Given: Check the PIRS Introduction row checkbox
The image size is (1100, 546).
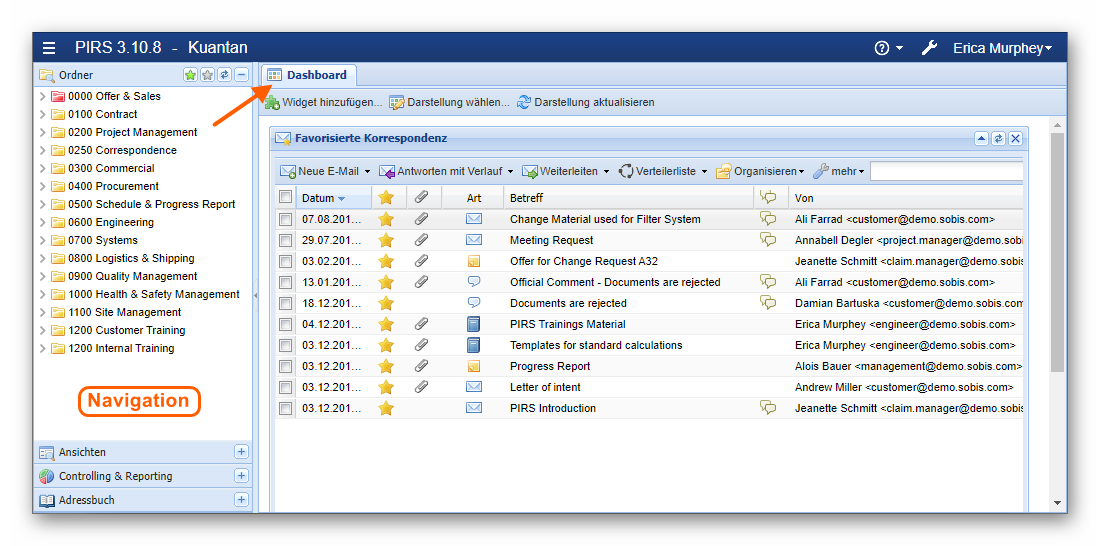Looking at the screenshot, I should [286, 408].
